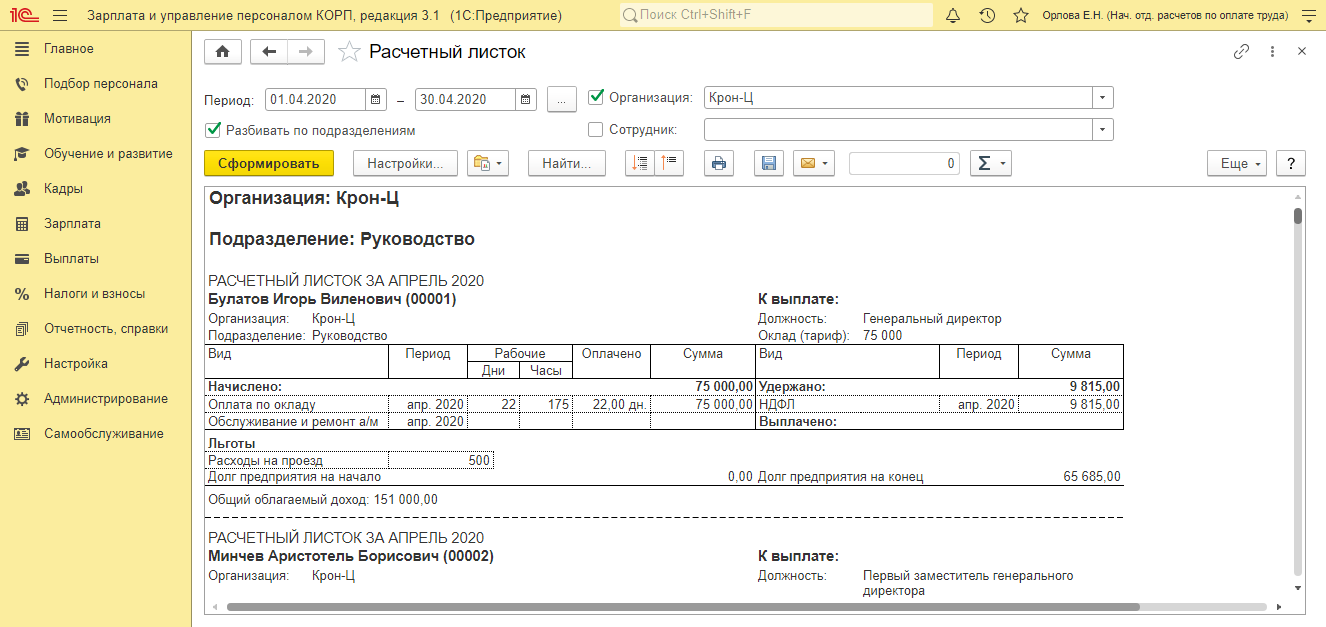The image size is (1326, 627).
Task: Open the history clock icon in the top bar
Action: (x=987, y=16)
